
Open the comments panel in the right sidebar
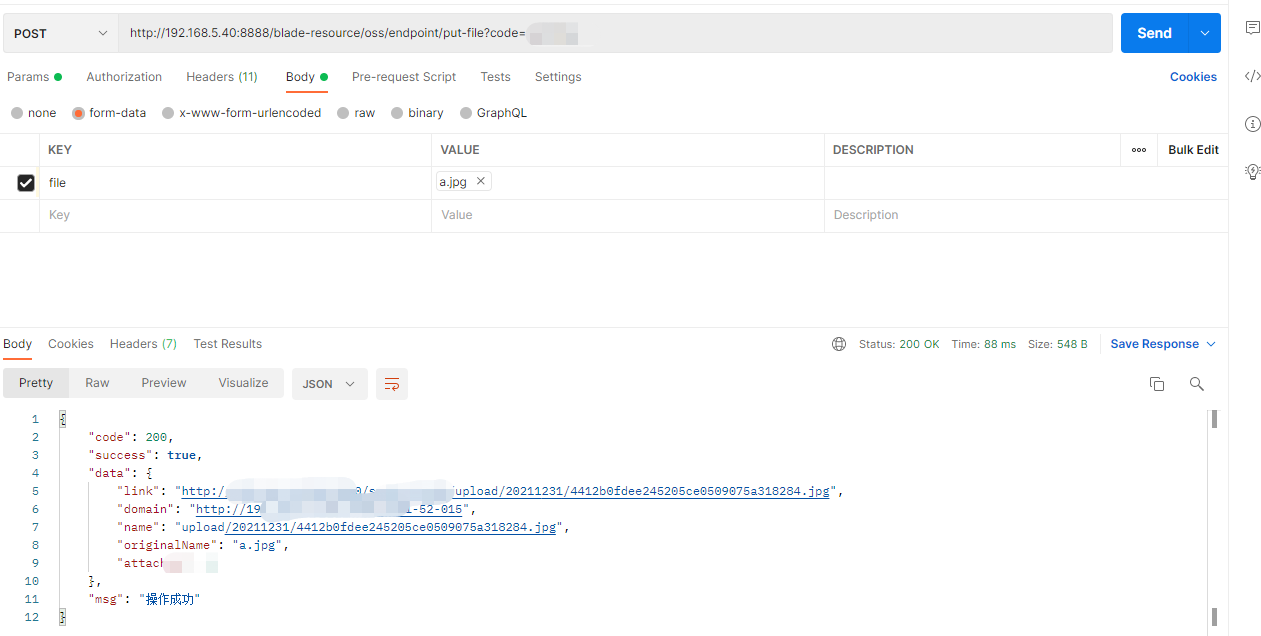pos(1252,28)
